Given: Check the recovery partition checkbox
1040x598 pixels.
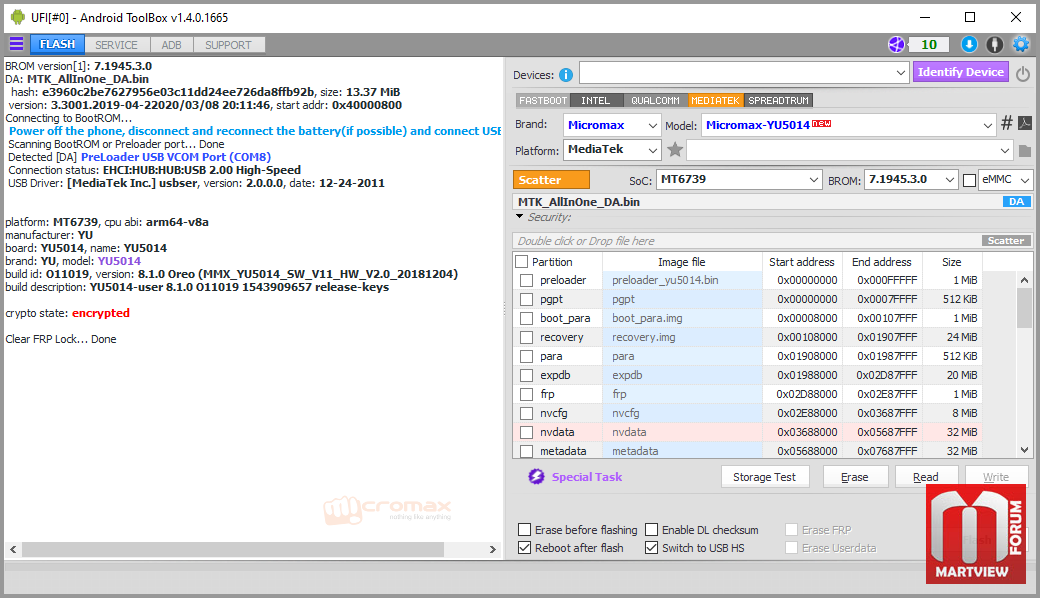Looking at the screenshot, I should [x=527, y=337].
